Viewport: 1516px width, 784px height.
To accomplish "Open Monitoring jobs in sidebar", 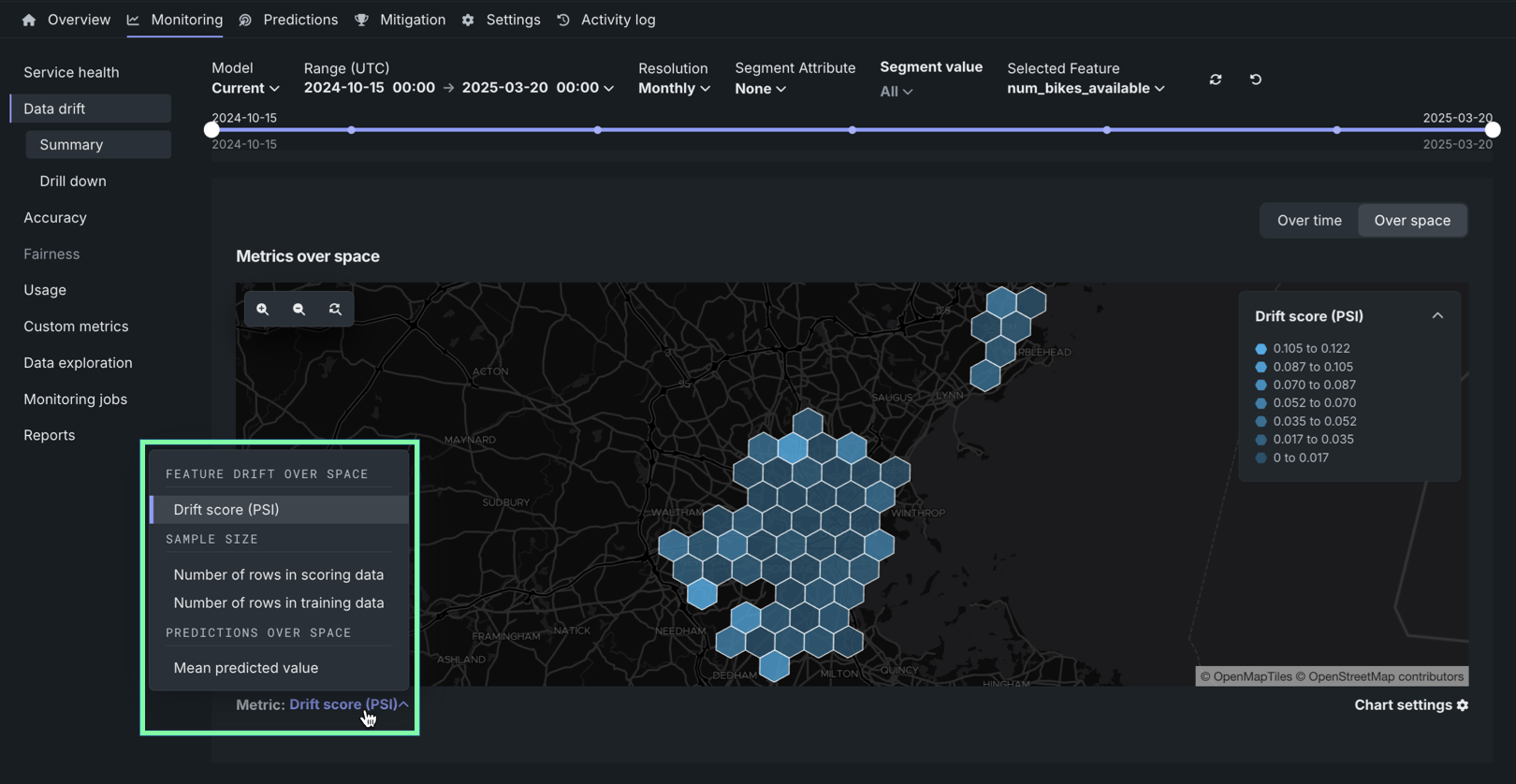I will point(75,399).
